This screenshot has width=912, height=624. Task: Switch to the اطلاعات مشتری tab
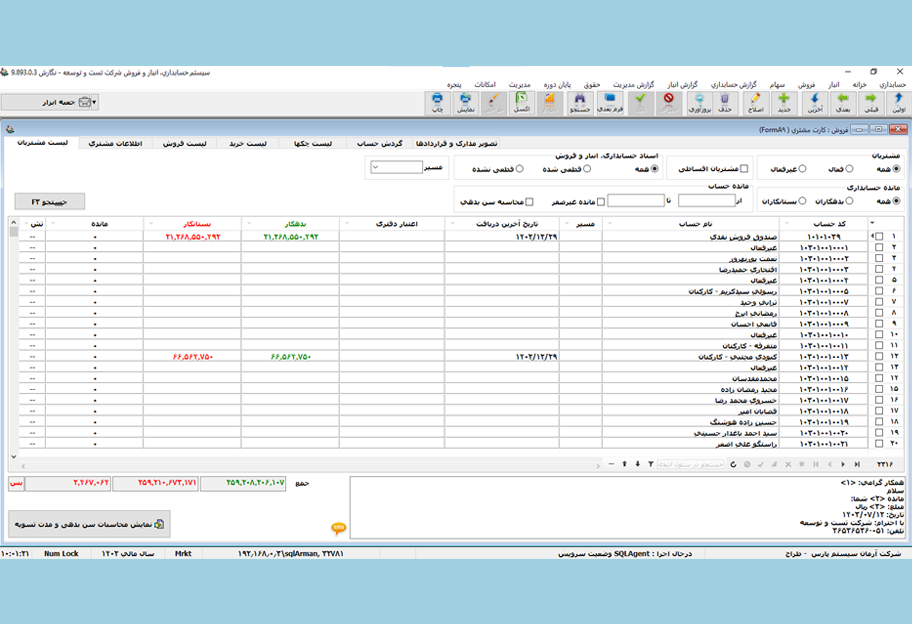click(x=115, y=144)
